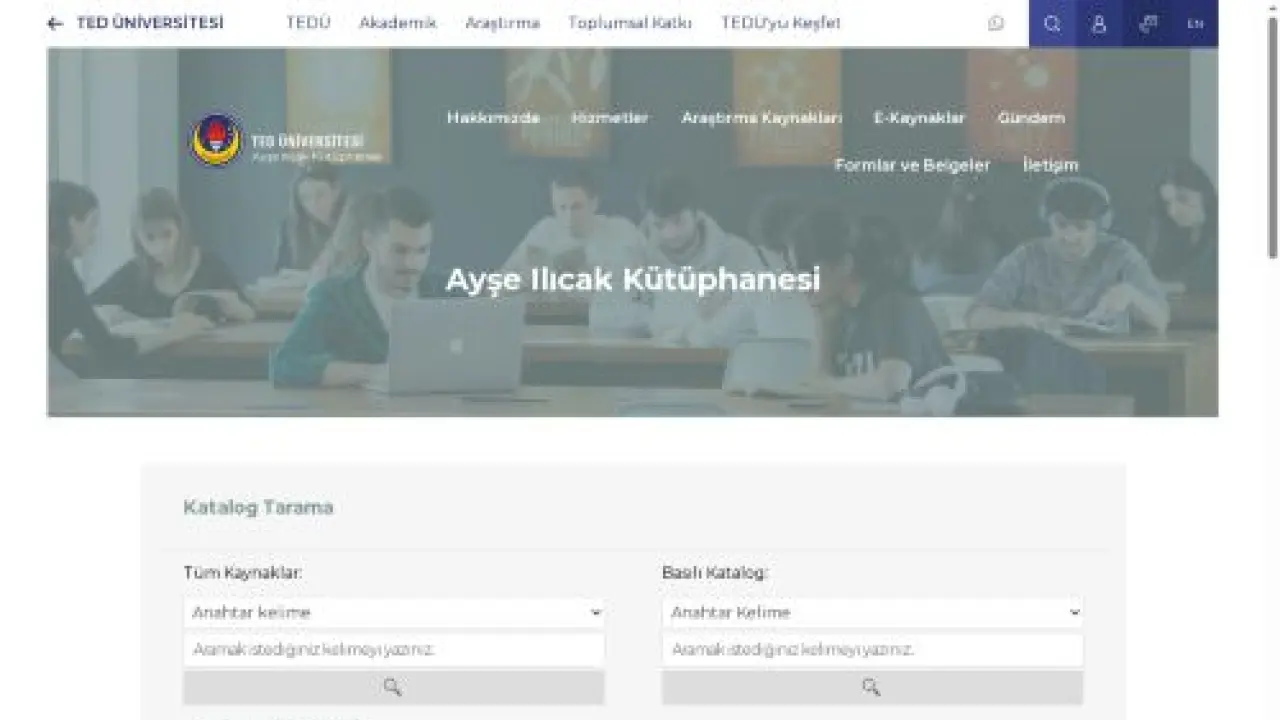
Task: Open the WhatsApp chat icon
Action: pos(996,23)
